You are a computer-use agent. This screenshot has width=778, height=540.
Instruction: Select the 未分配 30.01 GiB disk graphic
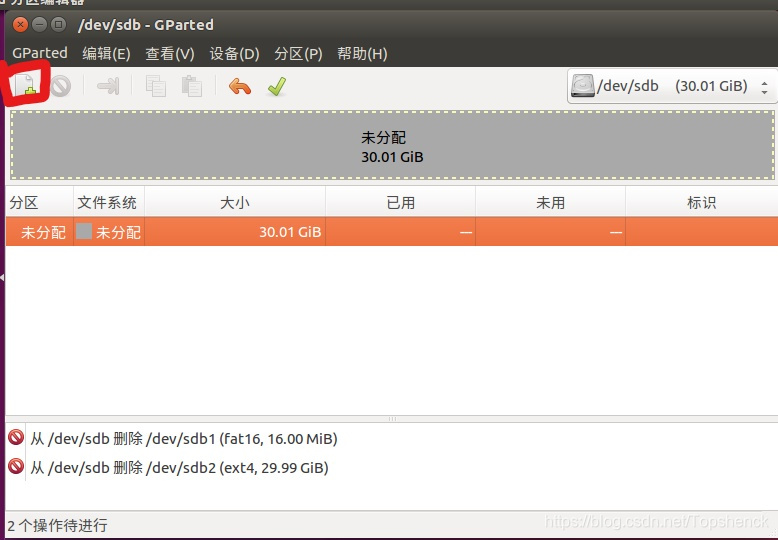[392, 145]
